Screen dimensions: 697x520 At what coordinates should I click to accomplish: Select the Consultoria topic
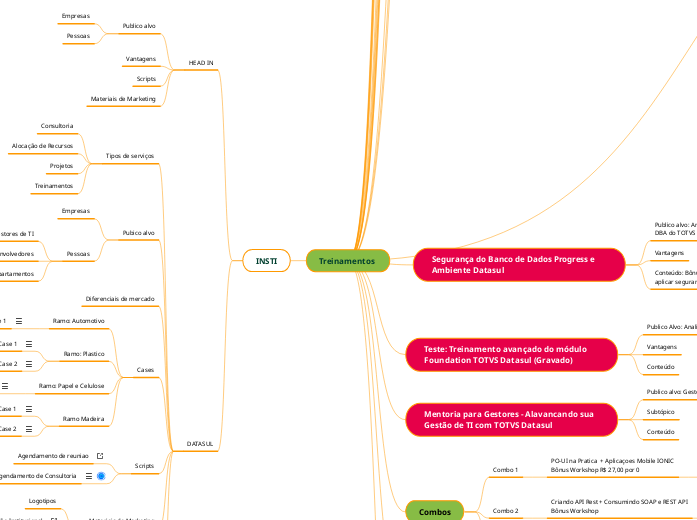coord(57,126)
